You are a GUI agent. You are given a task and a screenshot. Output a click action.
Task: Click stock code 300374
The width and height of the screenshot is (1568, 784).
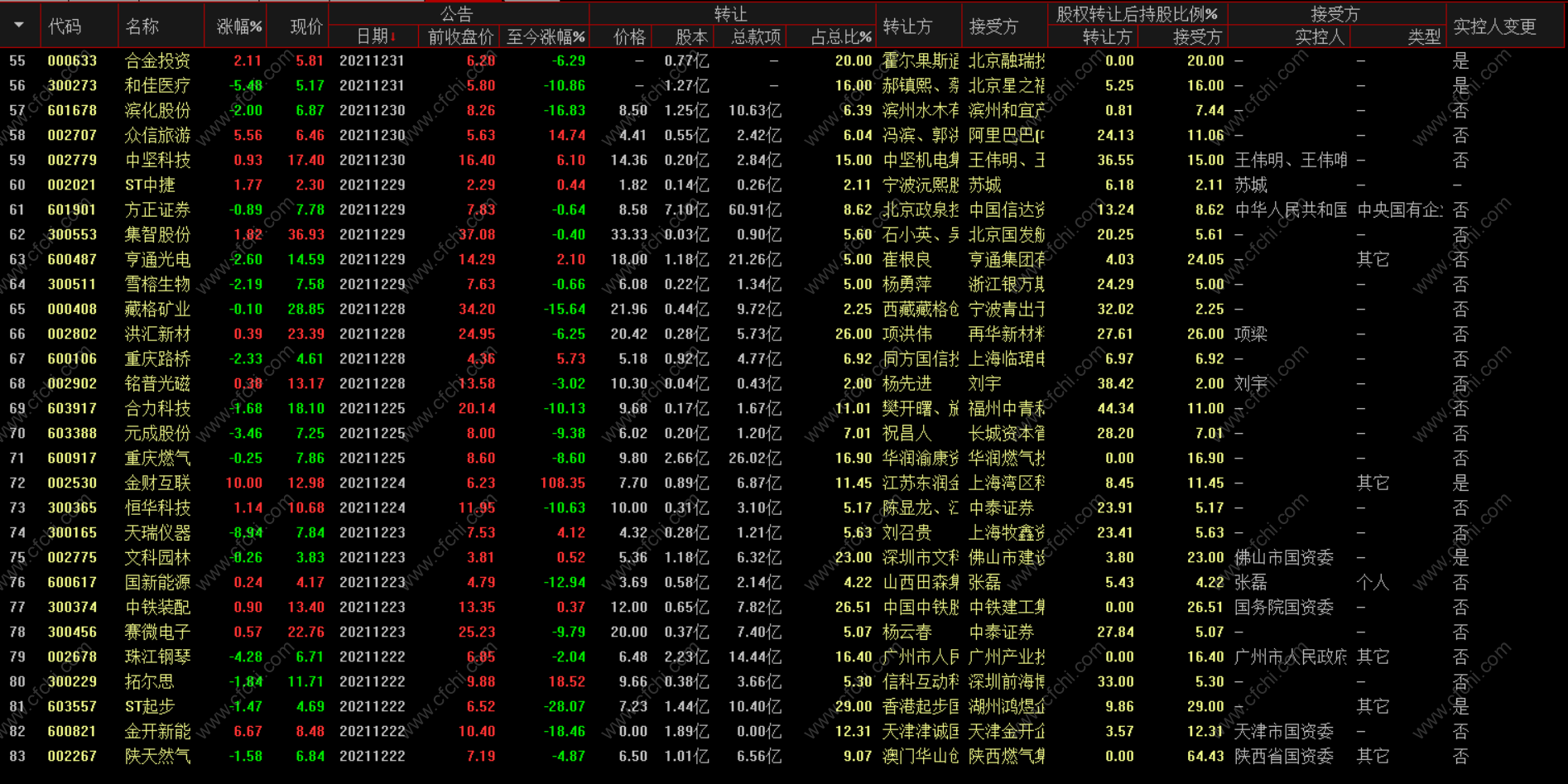point(72,607)
